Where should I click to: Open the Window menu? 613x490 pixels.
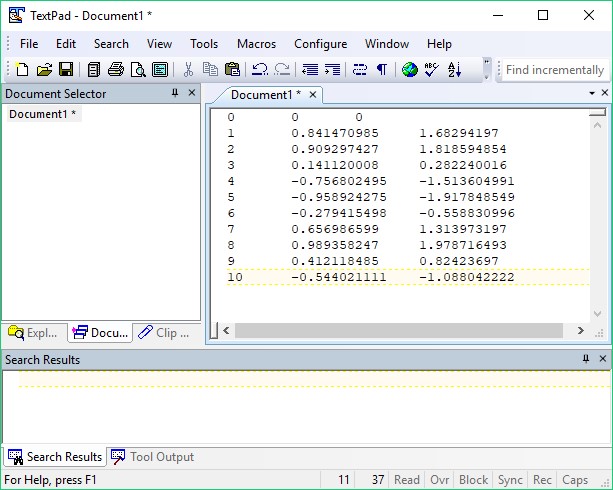[x=387, y=44]
